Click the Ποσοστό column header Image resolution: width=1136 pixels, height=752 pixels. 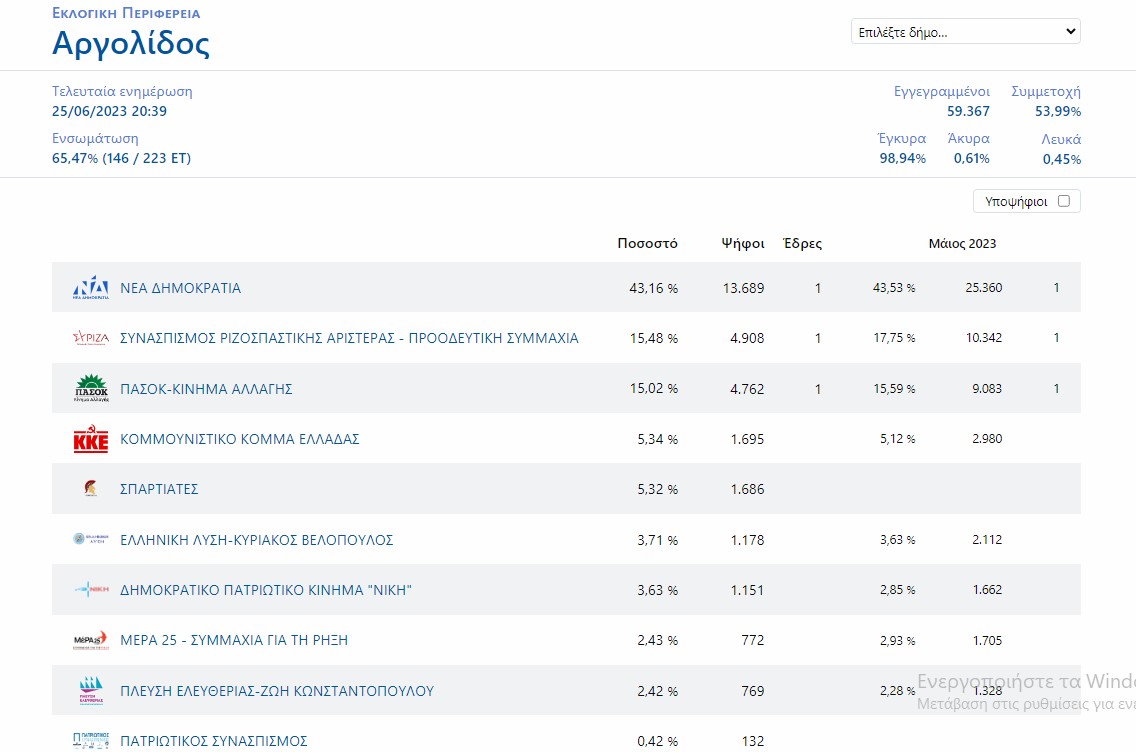coord(647,244)
